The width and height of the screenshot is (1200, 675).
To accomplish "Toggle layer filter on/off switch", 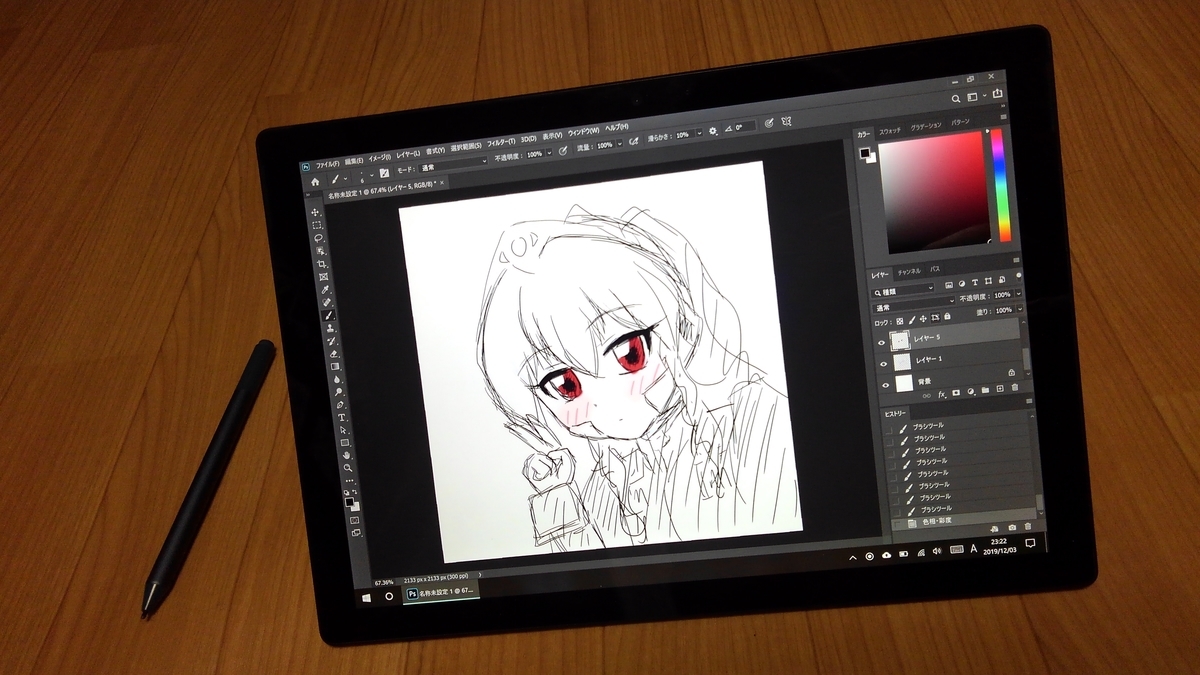I will click(1019, 276).
